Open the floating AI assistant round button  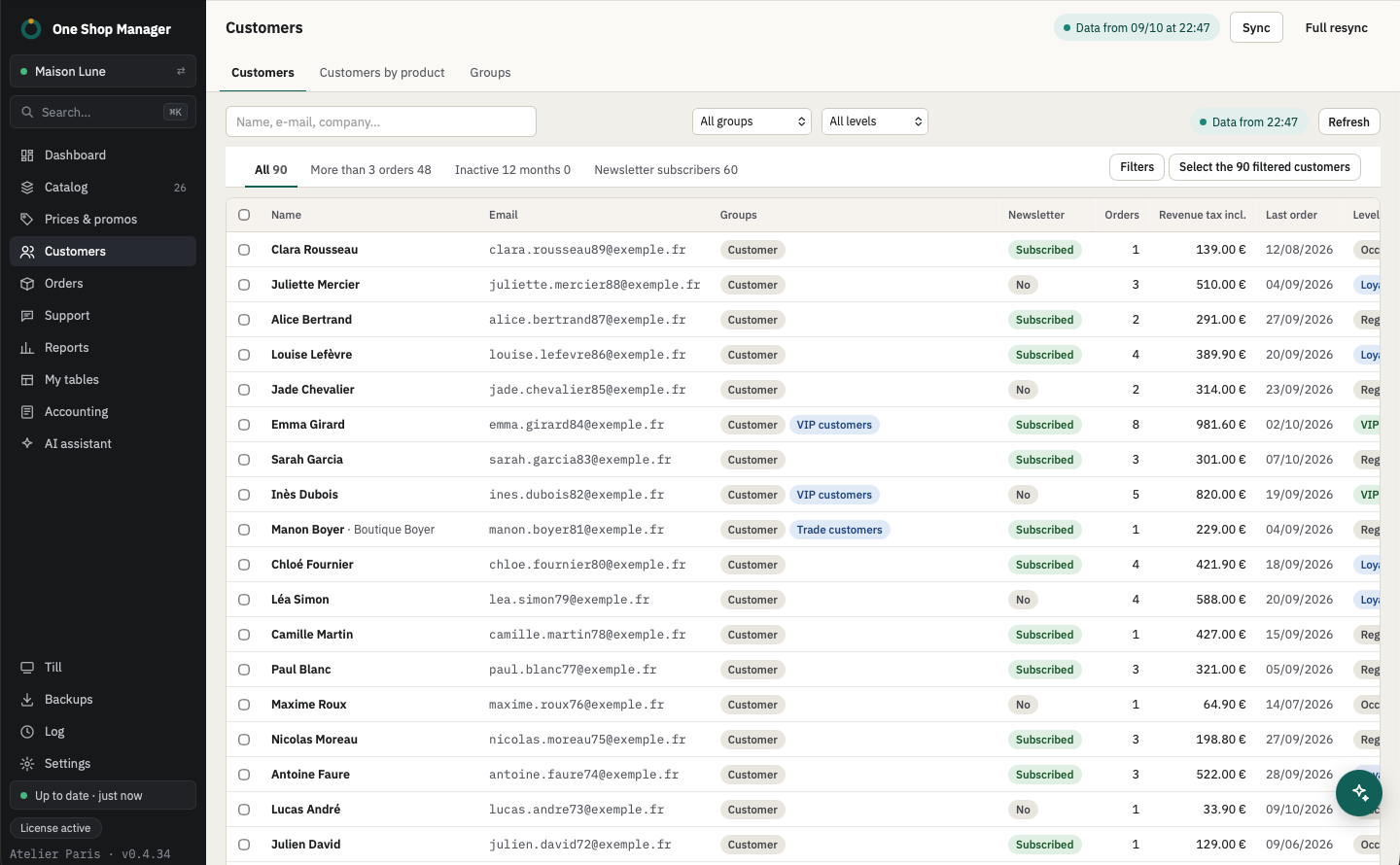(x=1359, y=793)
